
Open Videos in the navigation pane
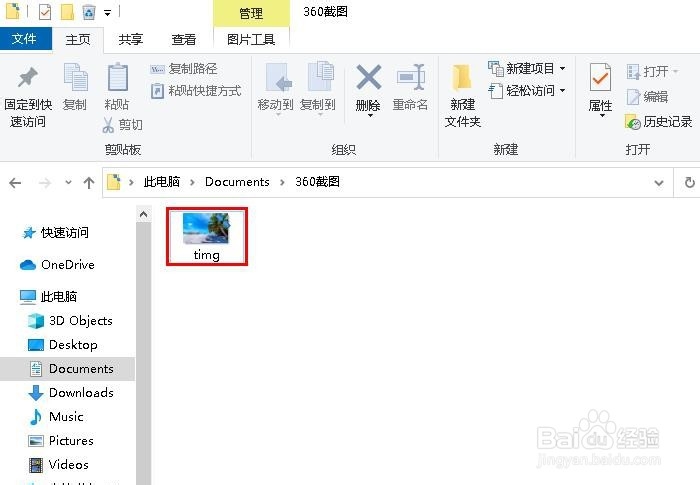(58, 465)
